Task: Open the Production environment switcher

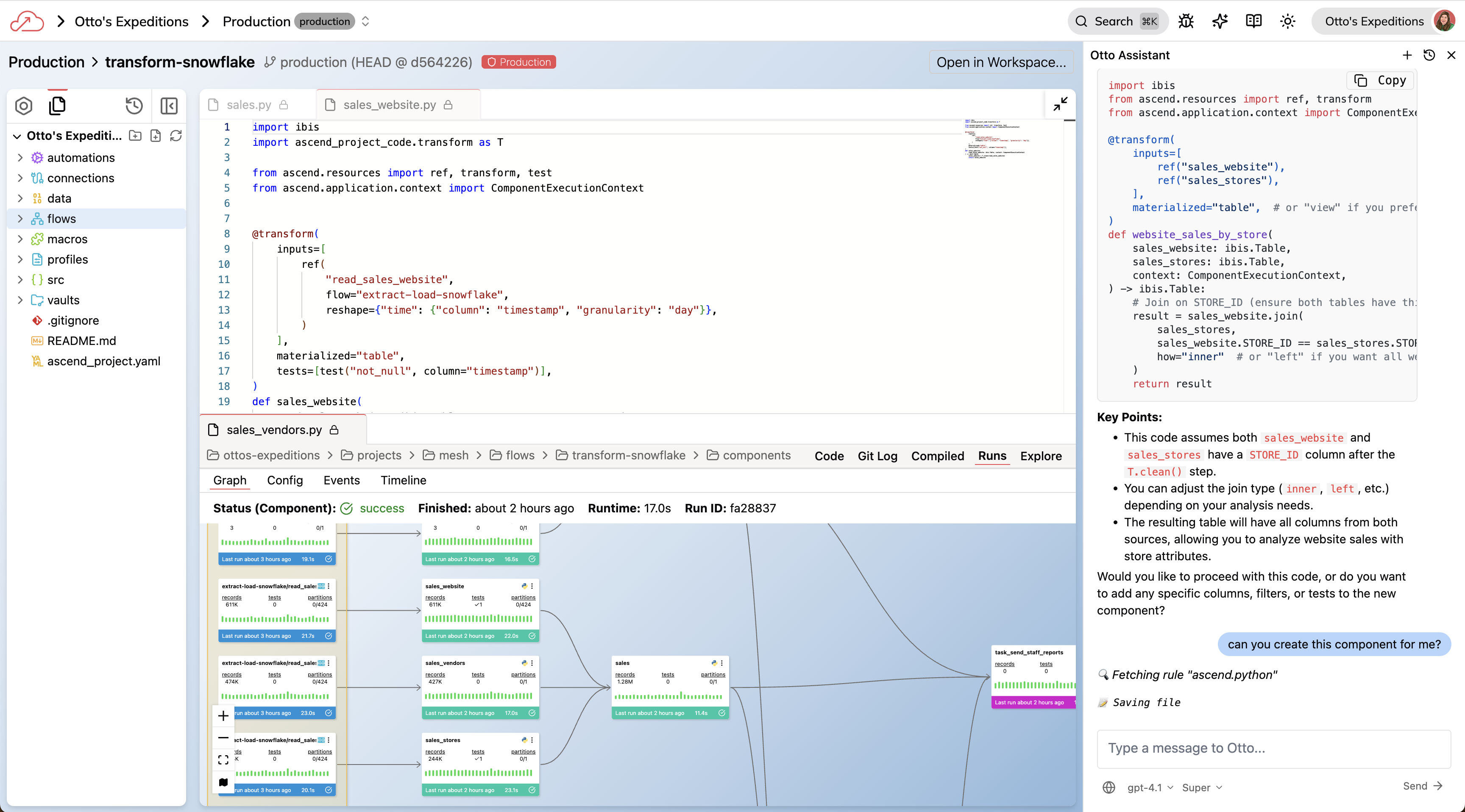Action: [365, 22]
